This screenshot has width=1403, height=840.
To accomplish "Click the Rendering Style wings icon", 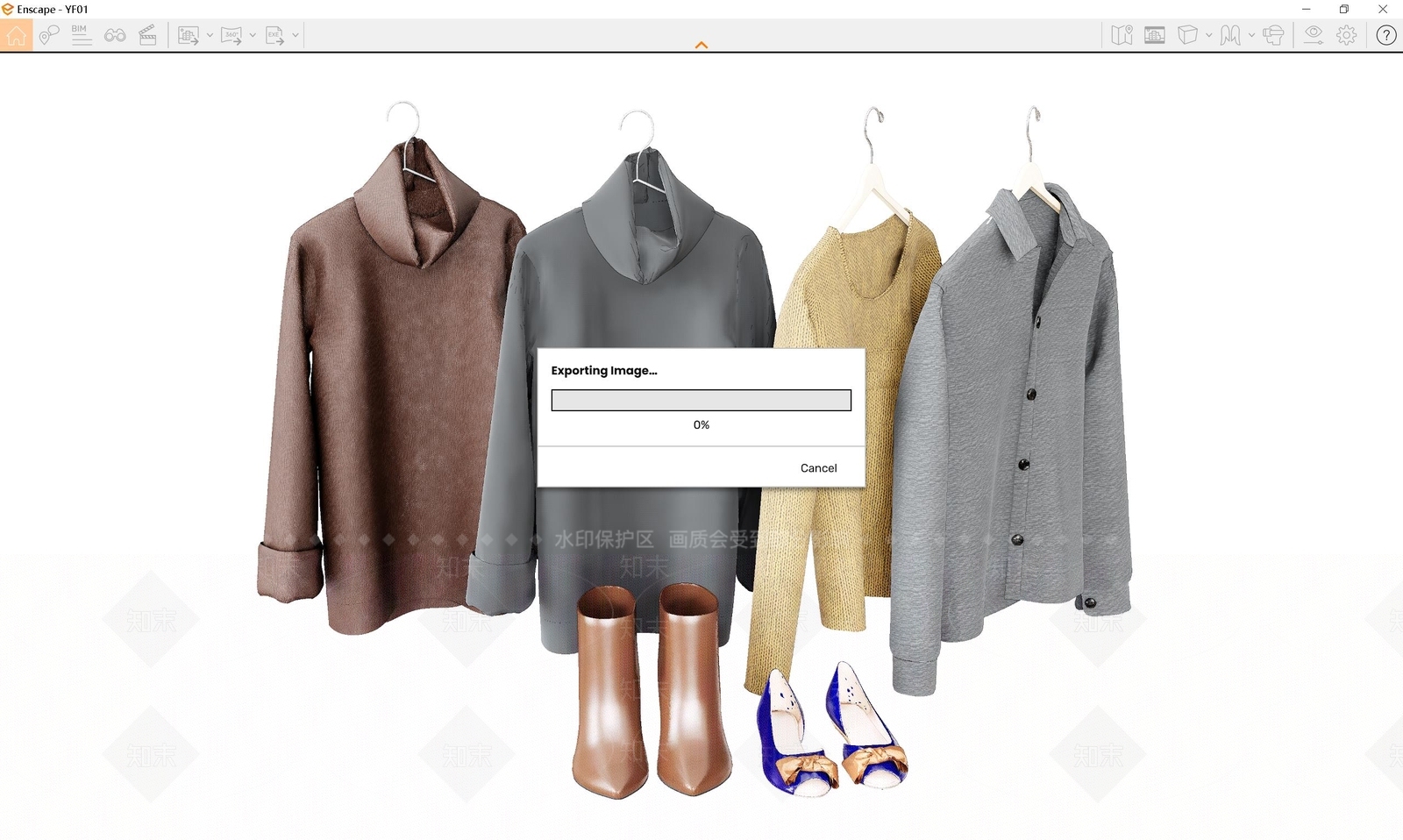I will pyautogui.click(x=1230, y=35).
